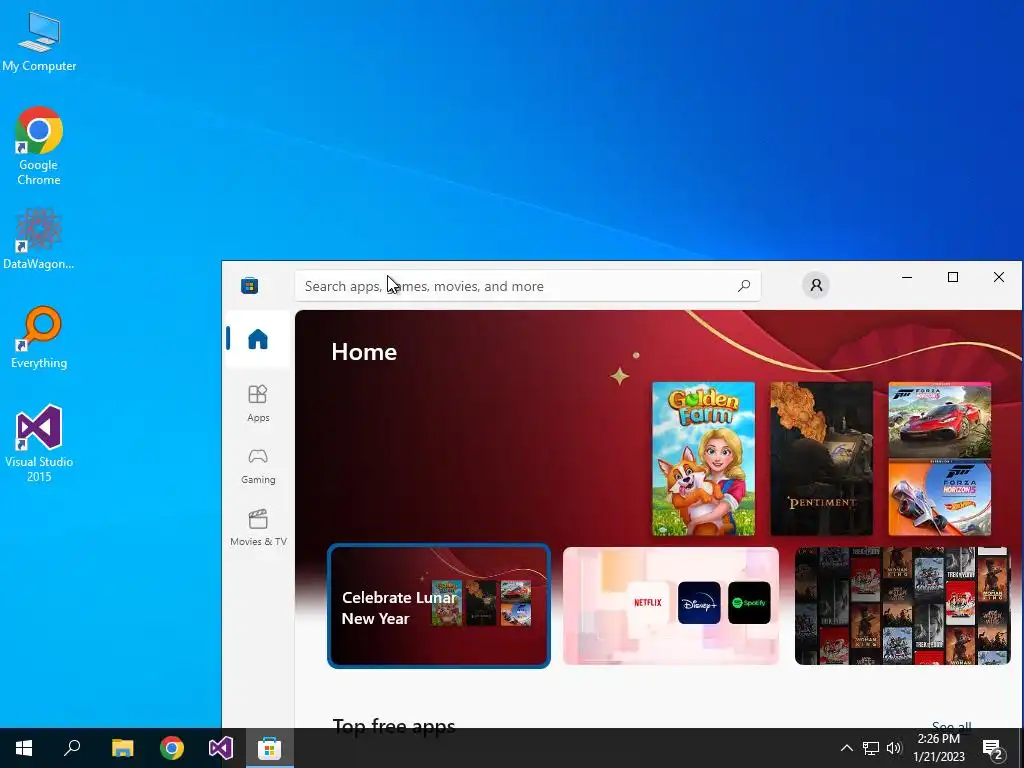This screenshot has width=1024, height=768.
Task: Open the network status tray icon
Action: [871, 748]
